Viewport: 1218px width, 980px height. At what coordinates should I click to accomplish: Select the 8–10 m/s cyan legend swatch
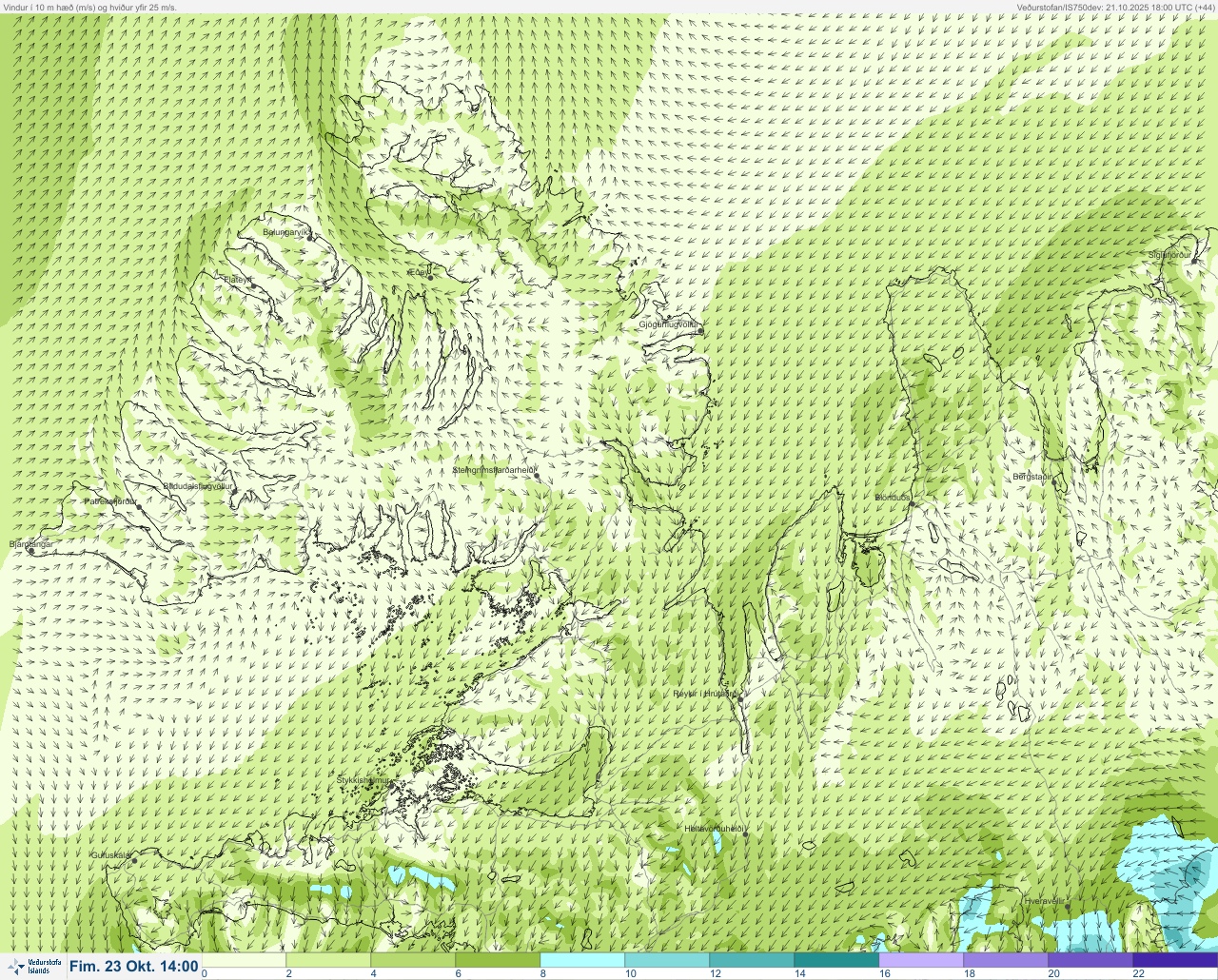click(582, 960)
